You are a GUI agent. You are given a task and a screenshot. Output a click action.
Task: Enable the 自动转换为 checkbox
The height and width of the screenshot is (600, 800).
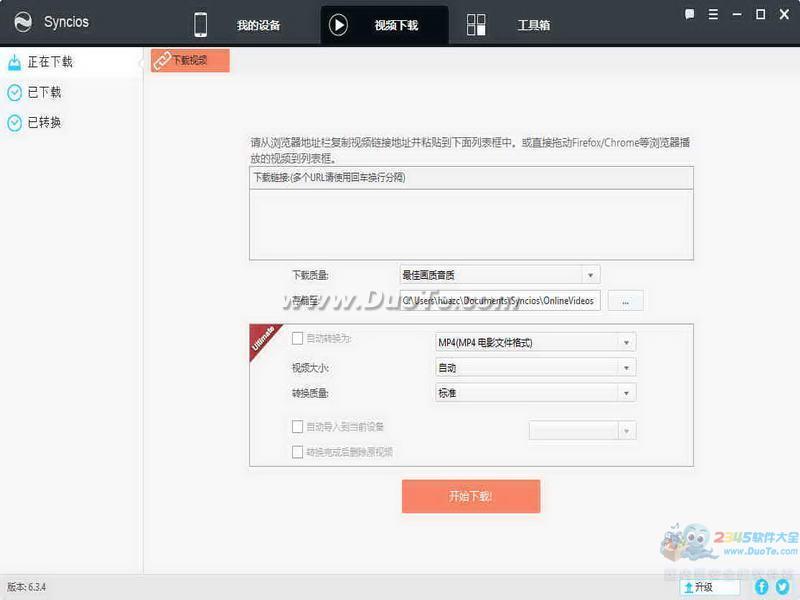[x=297, y=338]
